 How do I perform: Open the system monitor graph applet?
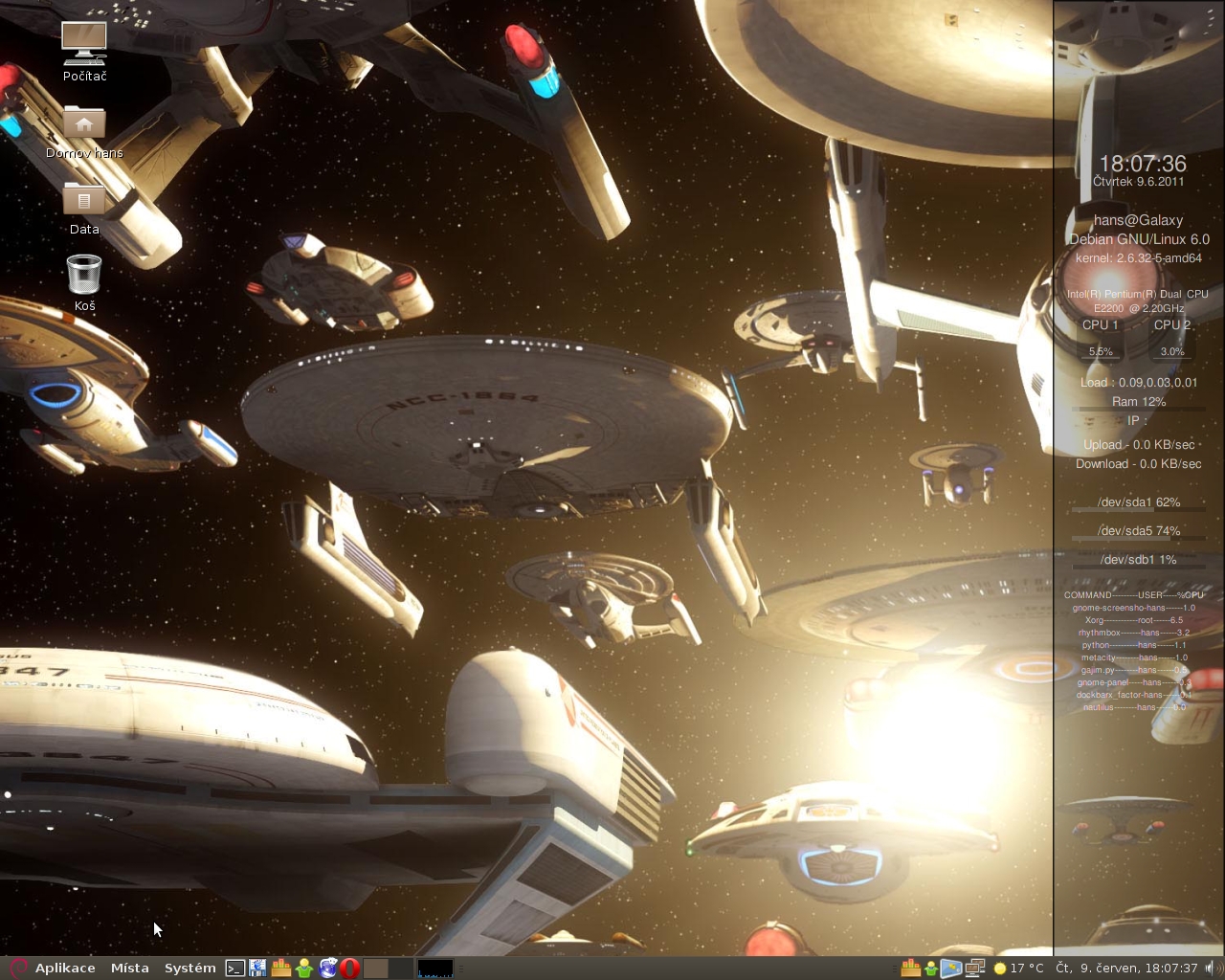pyautogui.click(x=435, y=969)
